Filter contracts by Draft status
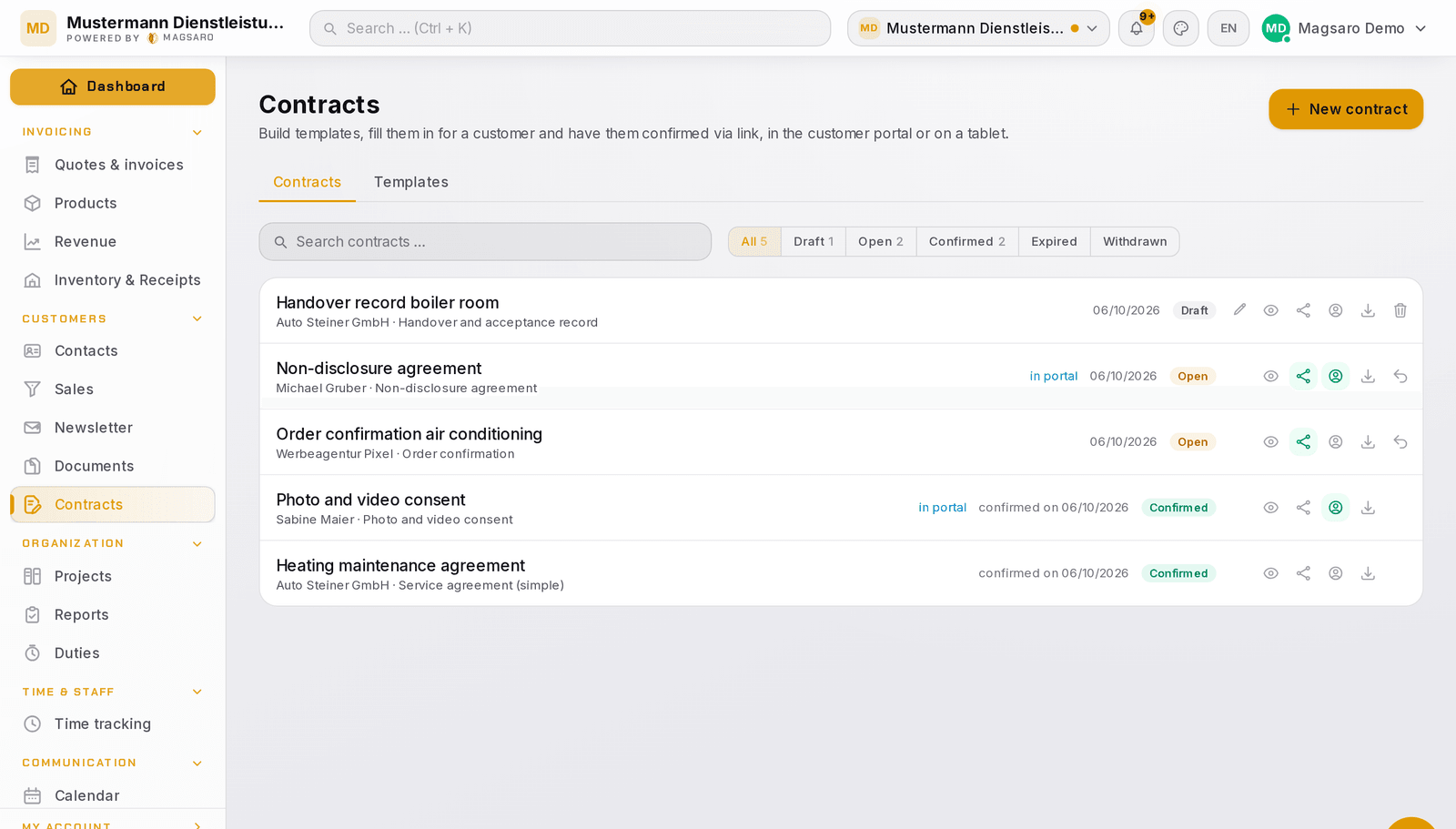1456x829 pixels. click(814, 241)
